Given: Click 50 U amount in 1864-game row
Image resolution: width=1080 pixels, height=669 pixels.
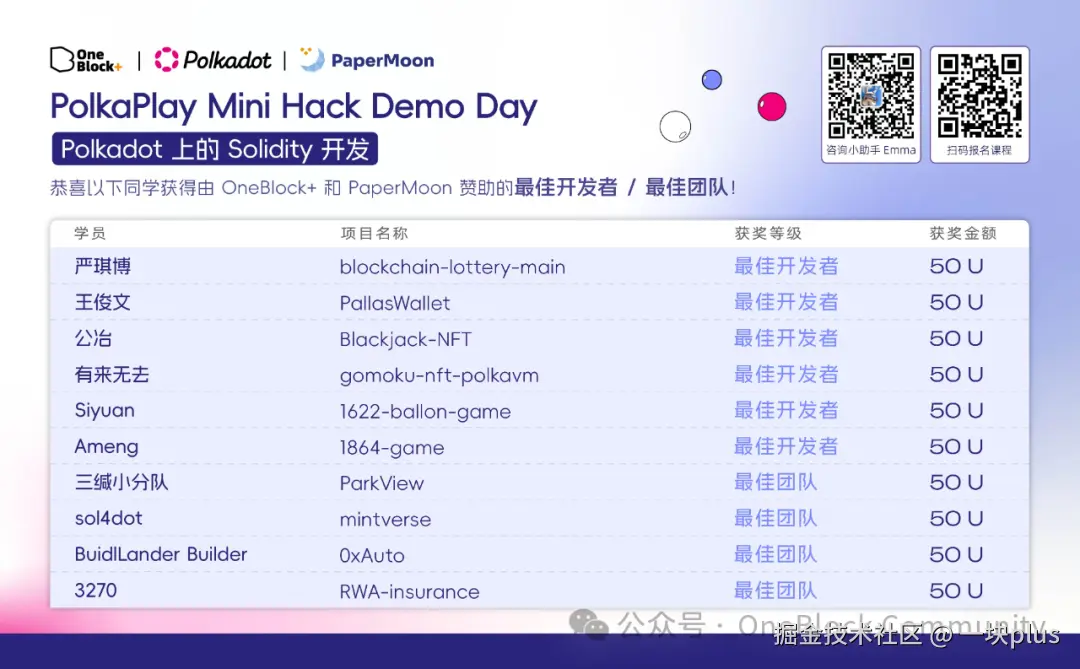Looking at the screenshot, I should pyautogui.click(x=956, y=446).
